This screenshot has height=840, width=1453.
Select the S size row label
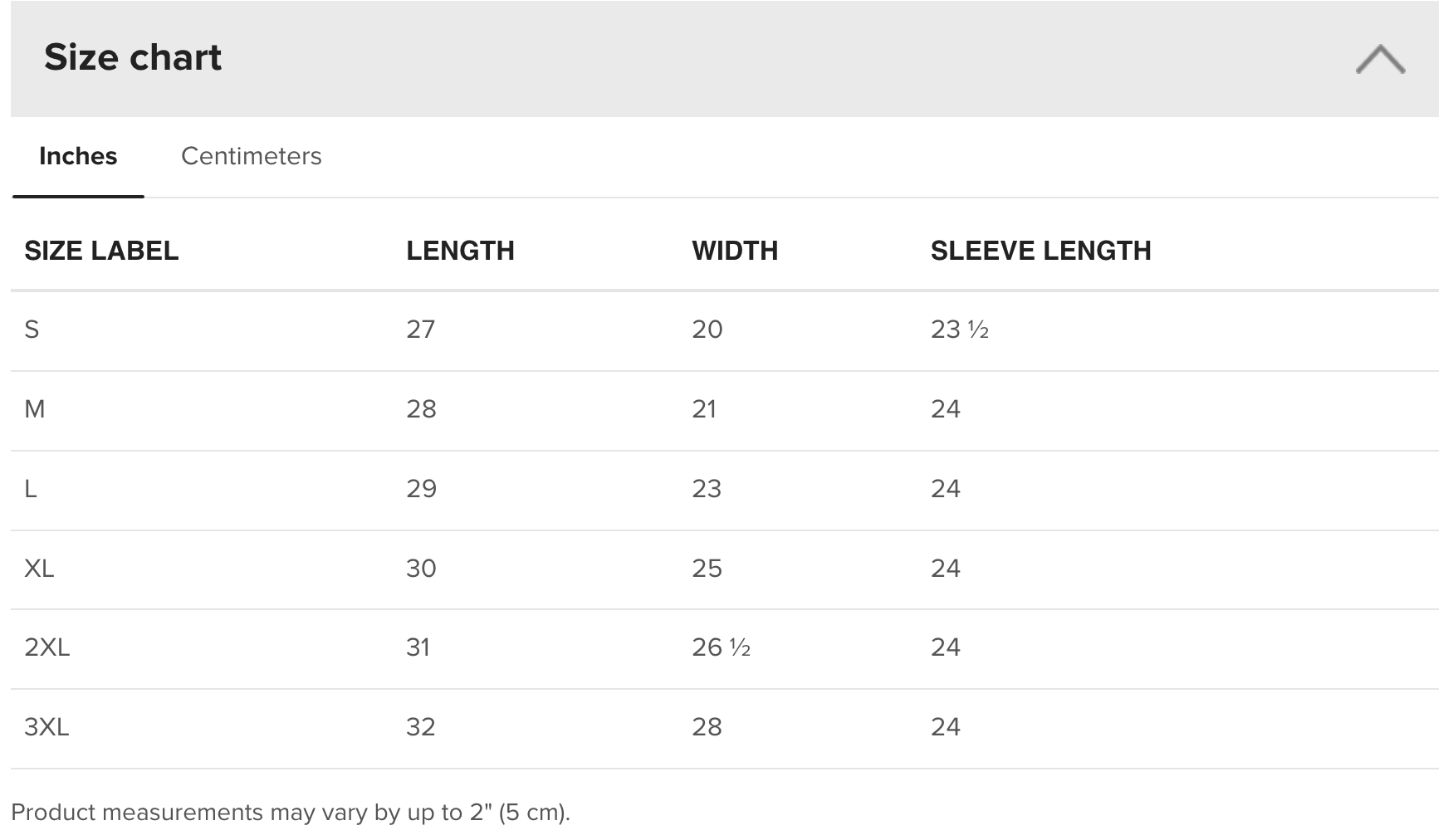(x=32, y=330)
